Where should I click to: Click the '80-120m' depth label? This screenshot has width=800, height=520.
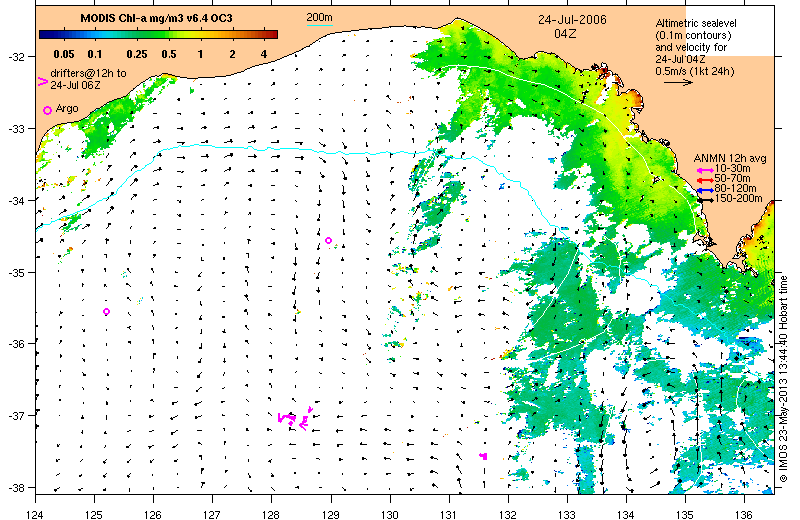tap(735, 188)
